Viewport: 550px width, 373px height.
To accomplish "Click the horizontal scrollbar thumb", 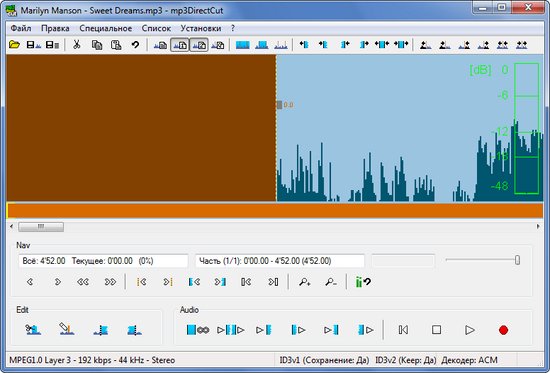I will point(41,227).
